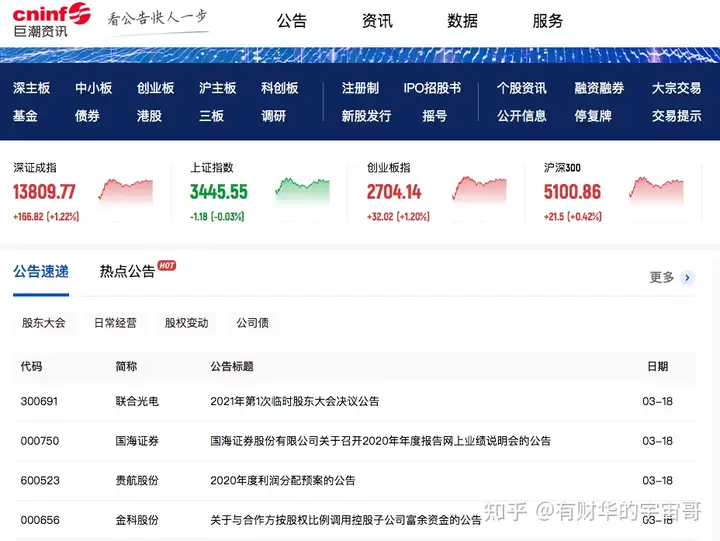Open the 公开信息 link

click(522, 116)
